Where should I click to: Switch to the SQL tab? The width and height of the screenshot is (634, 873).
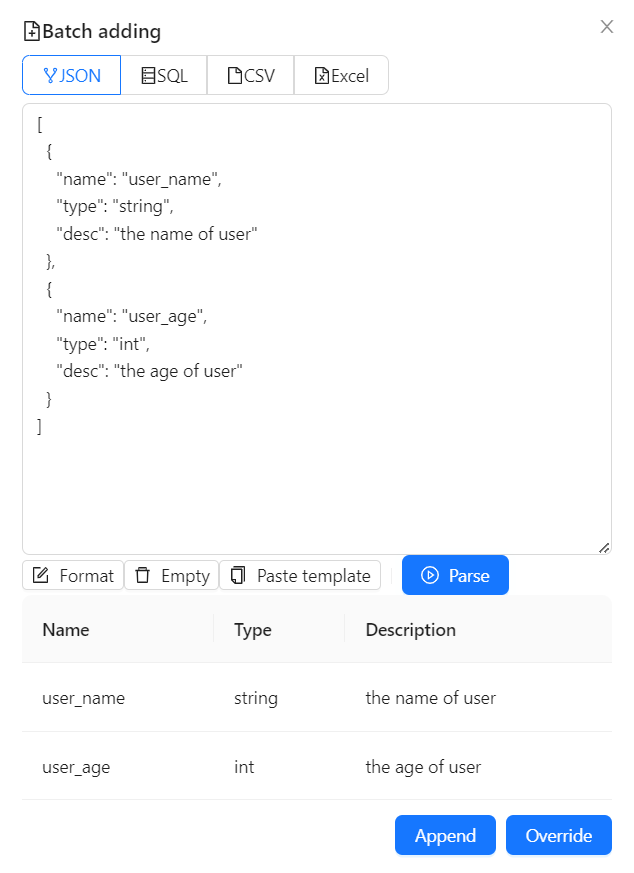click(x=164, y=76)
